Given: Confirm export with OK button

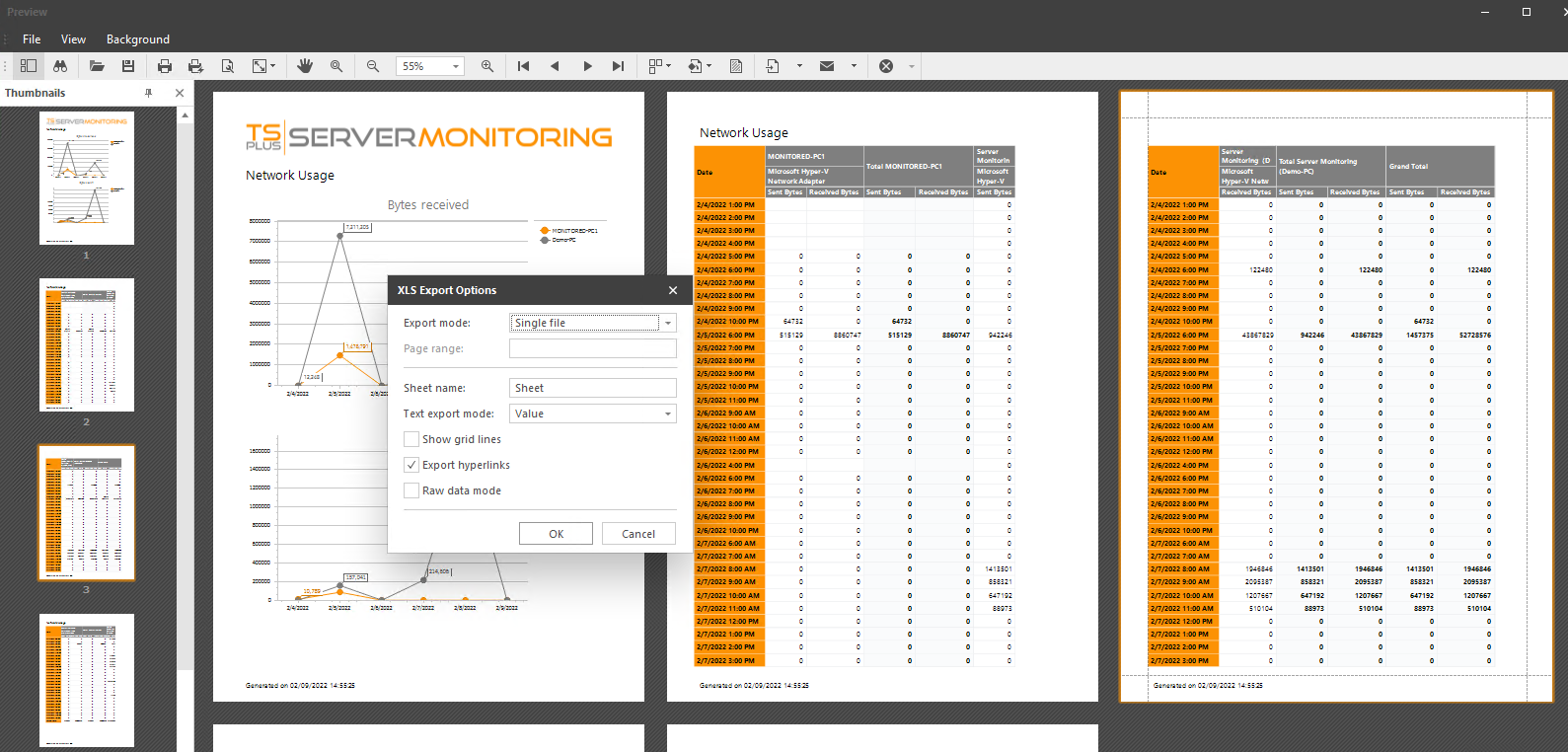Looking at the screenshot, I should (556, 534).
